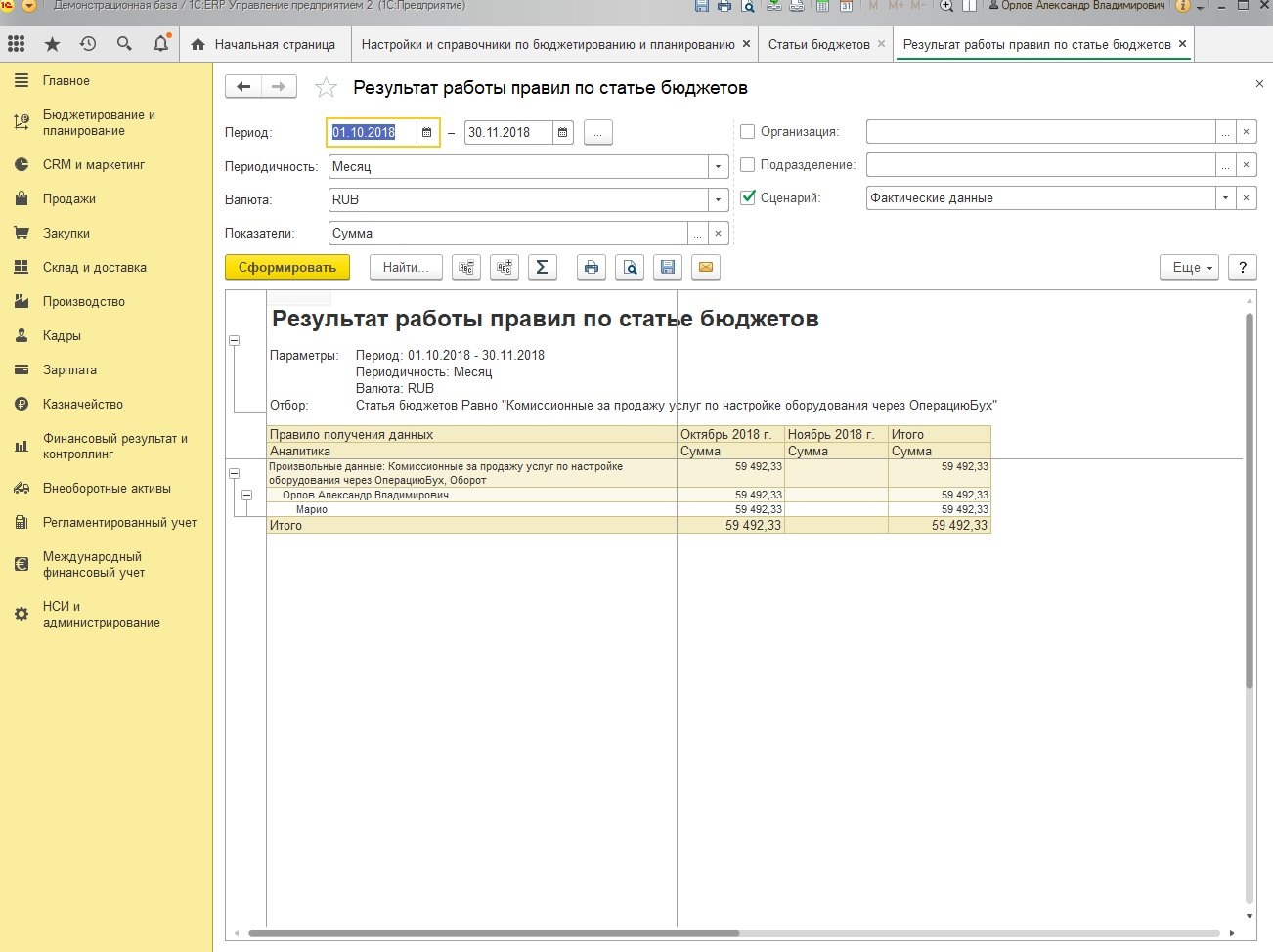Clear the Показатели field with x

click(719, 234)
